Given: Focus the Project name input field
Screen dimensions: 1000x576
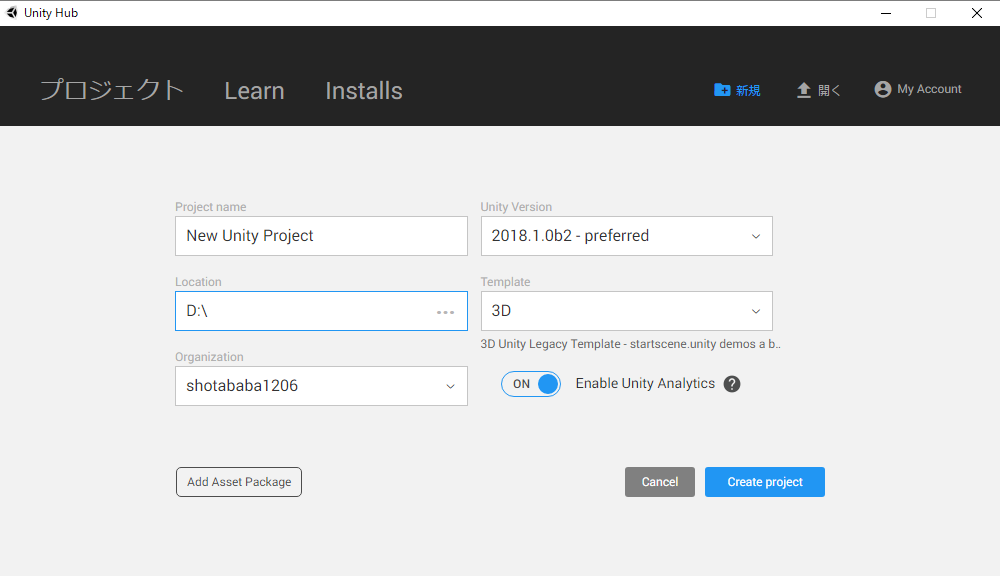Looking at the screenshot, I should (x=321, y=236).
